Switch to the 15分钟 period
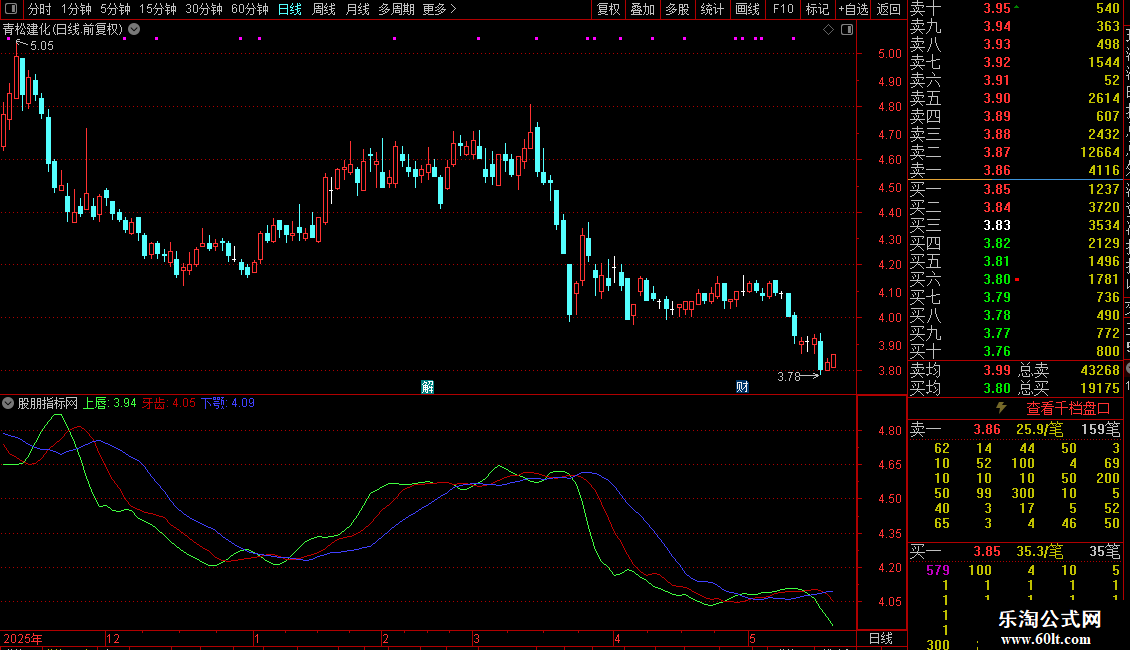This screenshot has width=1130, height=650. pyautogui.click(x=157, y=9)
